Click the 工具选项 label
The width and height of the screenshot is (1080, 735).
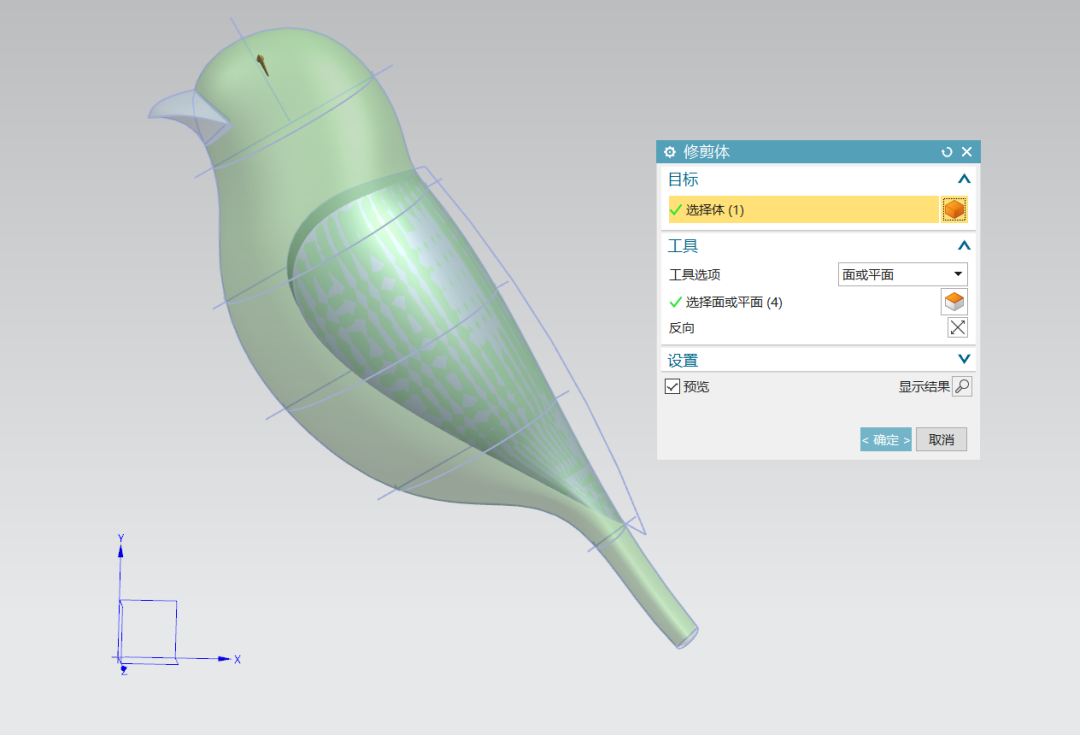pyautogui.click(x=694, y=275)
